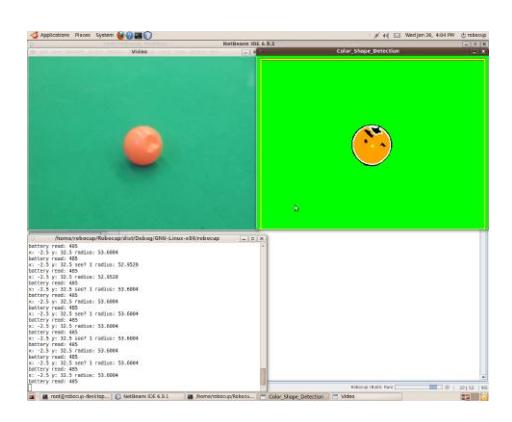The image size is (512, 422).
Task: Switch to /home/robocup/Roboc... taskbar item
Action: [x=221, y=397]
